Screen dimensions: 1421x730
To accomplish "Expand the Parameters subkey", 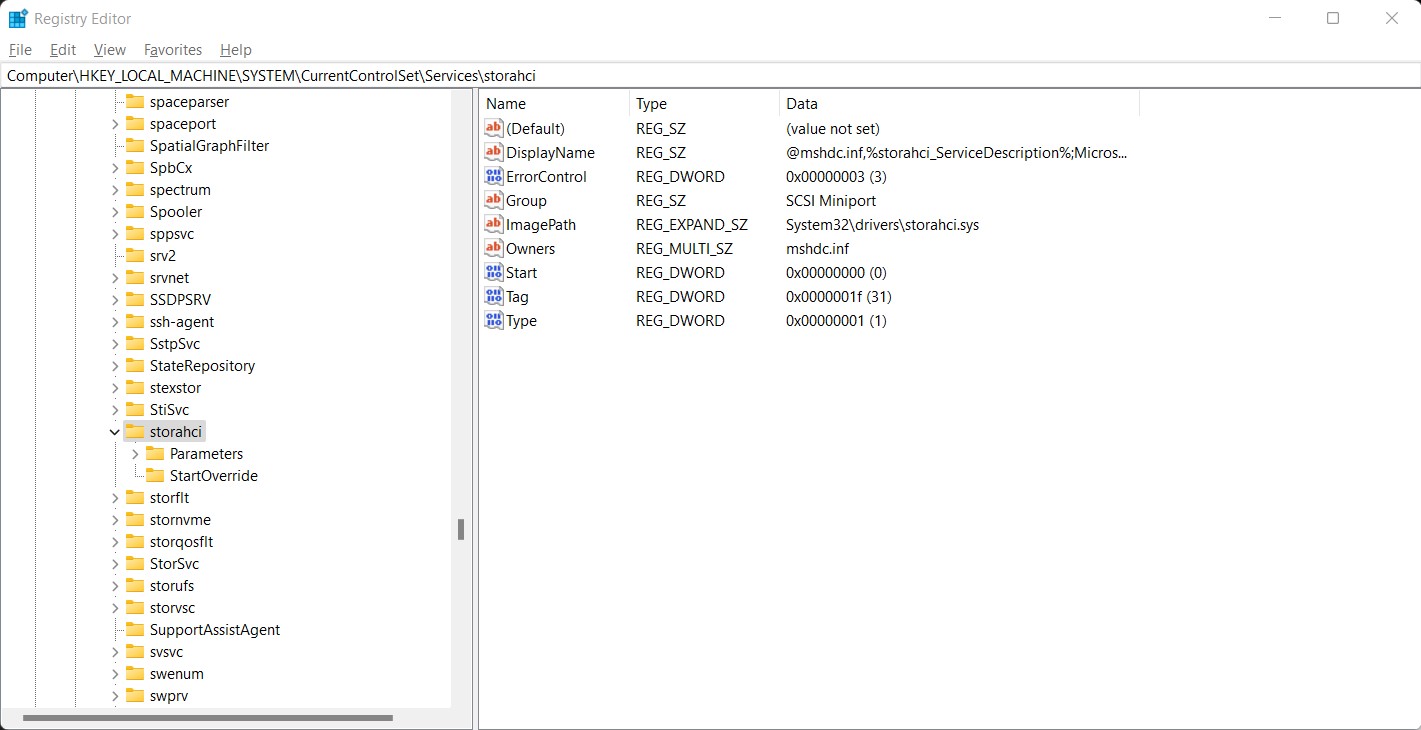I will point(135,454).
